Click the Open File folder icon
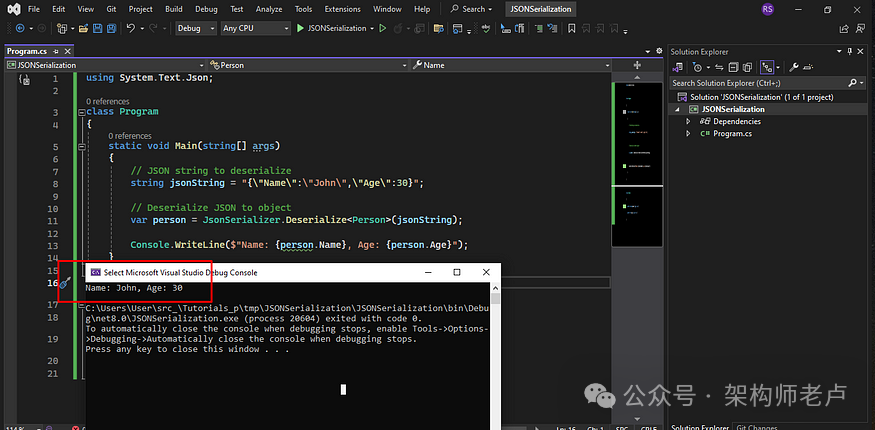This screenshot has height=430, width=875. [84, 28]
